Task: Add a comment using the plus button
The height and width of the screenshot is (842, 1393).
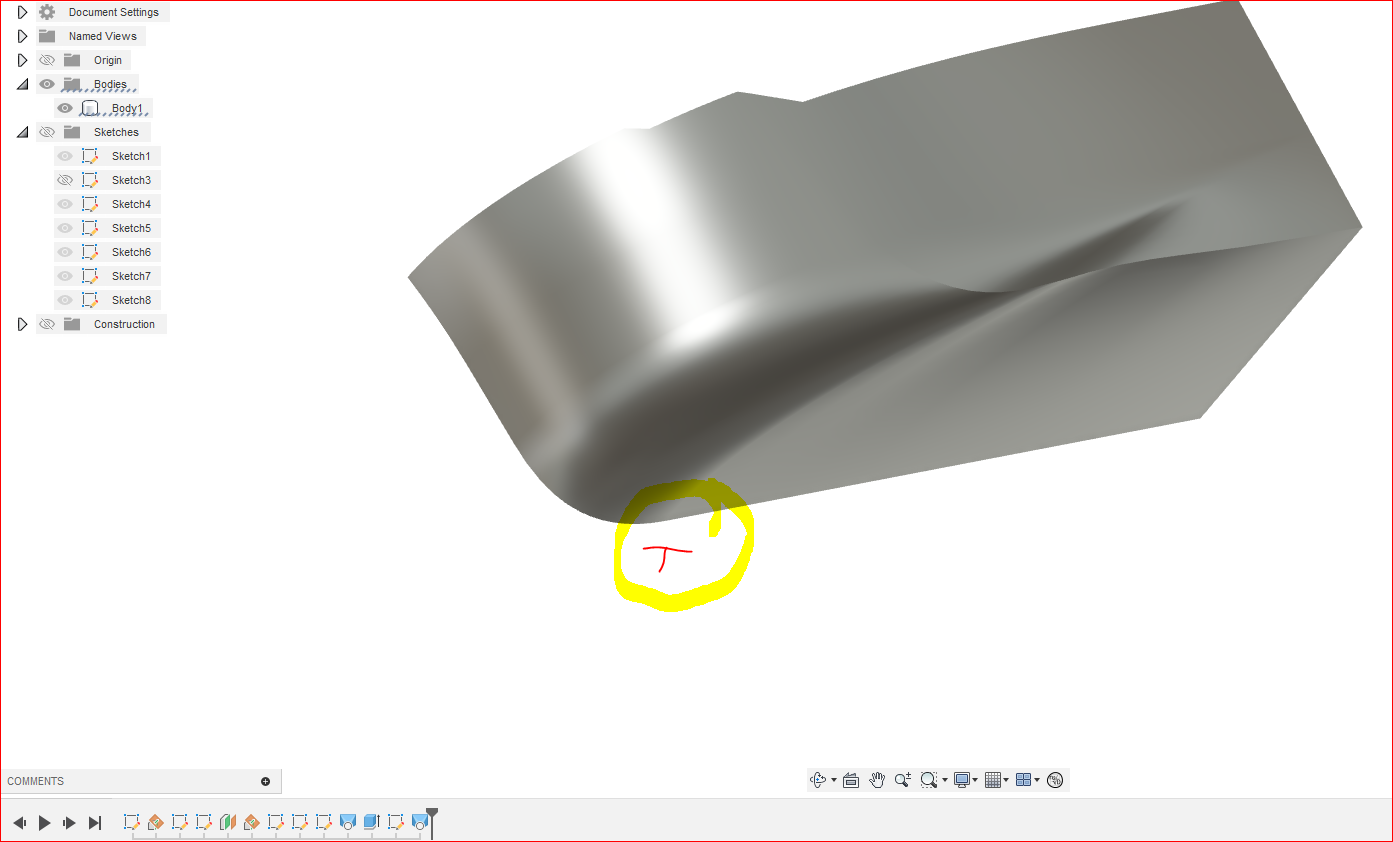Action: coord(265,780)
